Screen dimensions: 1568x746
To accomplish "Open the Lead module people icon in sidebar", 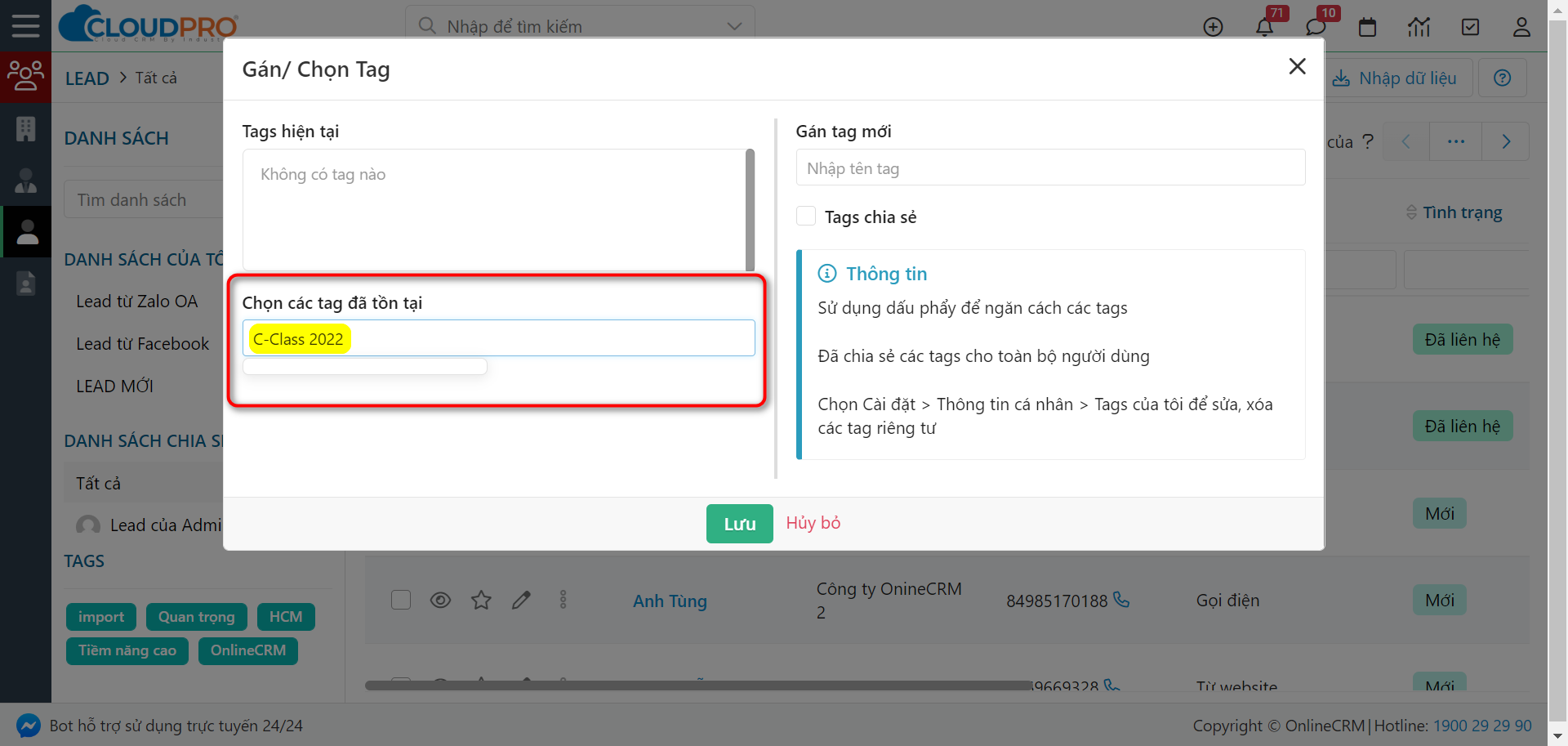I will 25,76.
